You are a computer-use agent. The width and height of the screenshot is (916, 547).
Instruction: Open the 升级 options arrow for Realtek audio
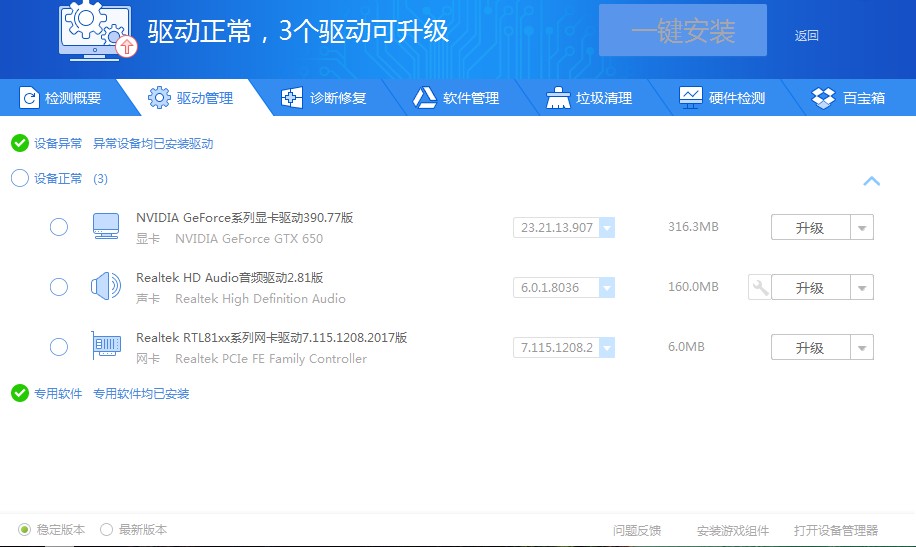click(862, 288)
